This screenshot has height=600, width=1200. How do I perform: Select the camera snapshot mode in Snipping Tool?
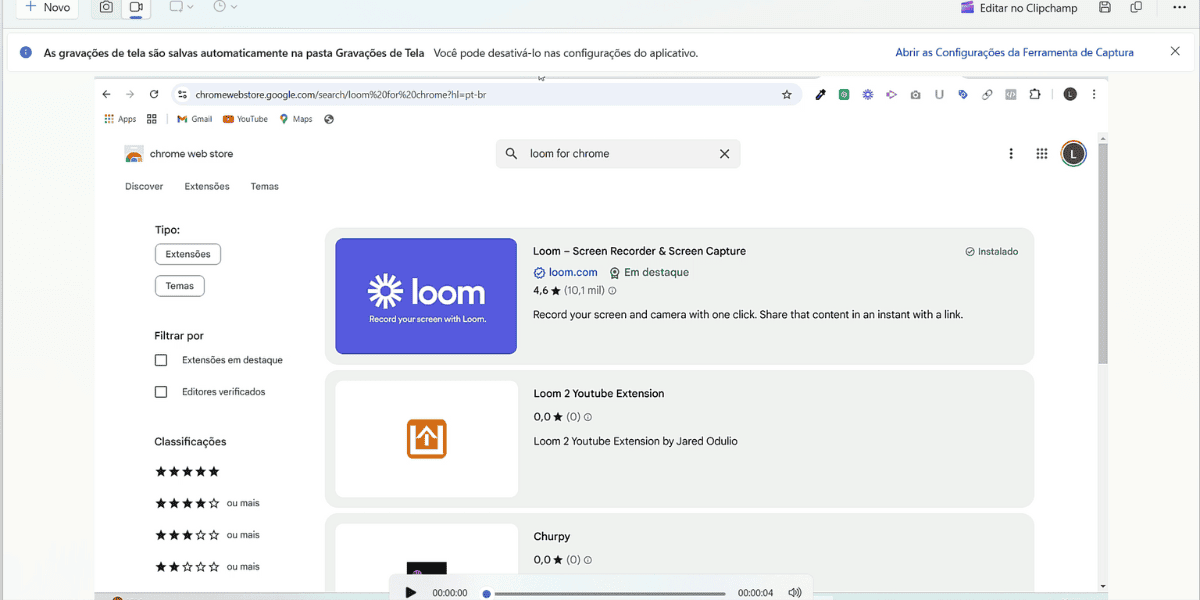coord(105,8)
